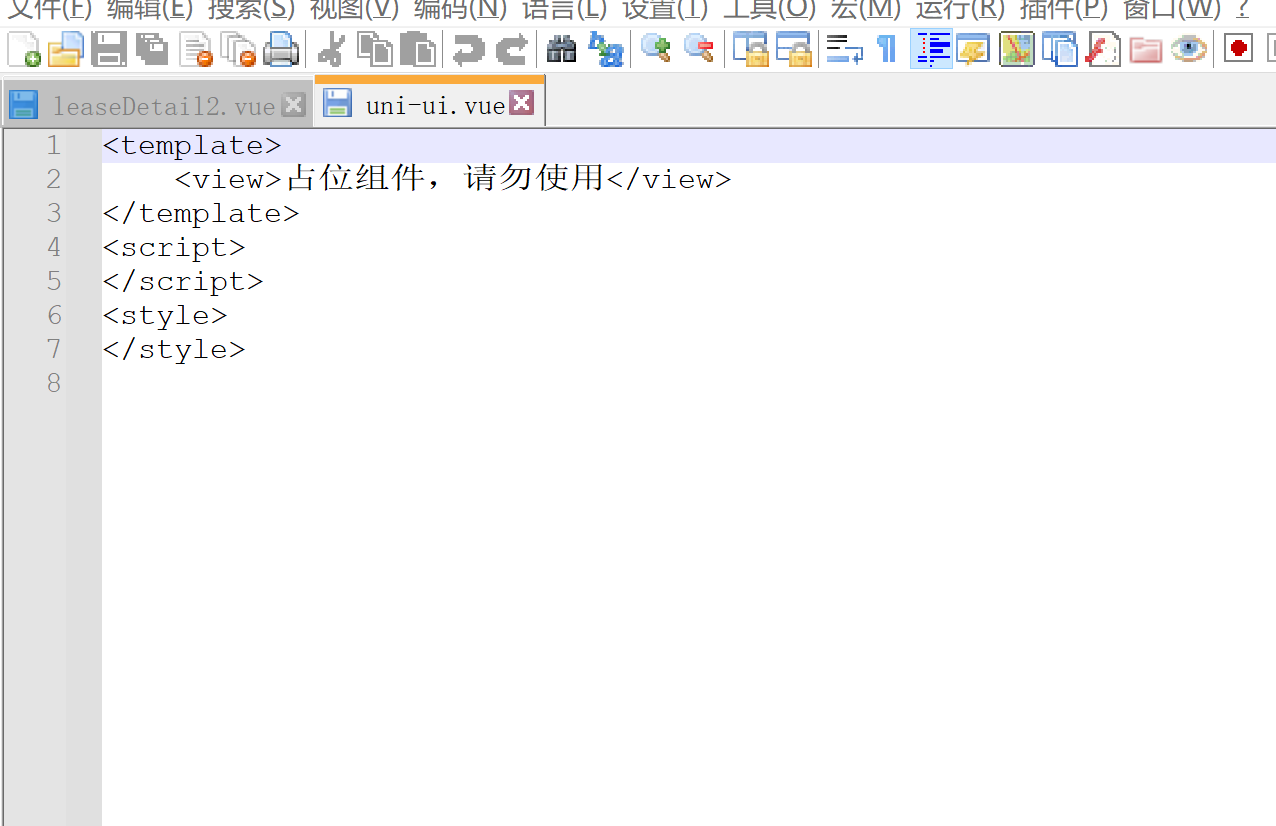
Task: Open the 宏(M) menu
Action: [x=866, y=9]
